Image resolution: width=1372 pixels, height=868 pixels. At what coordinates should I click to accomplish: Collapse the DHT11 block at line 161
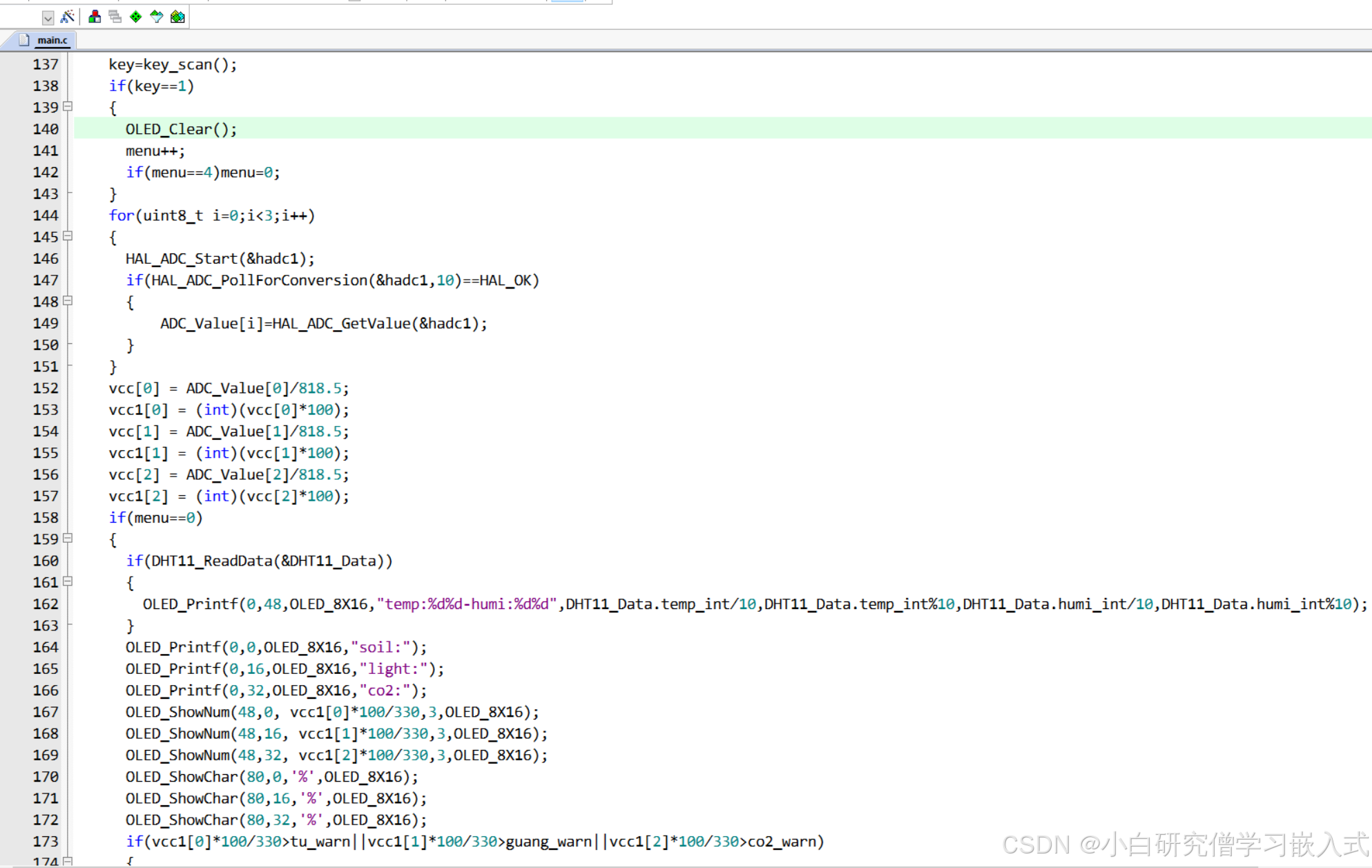point(68,581)
